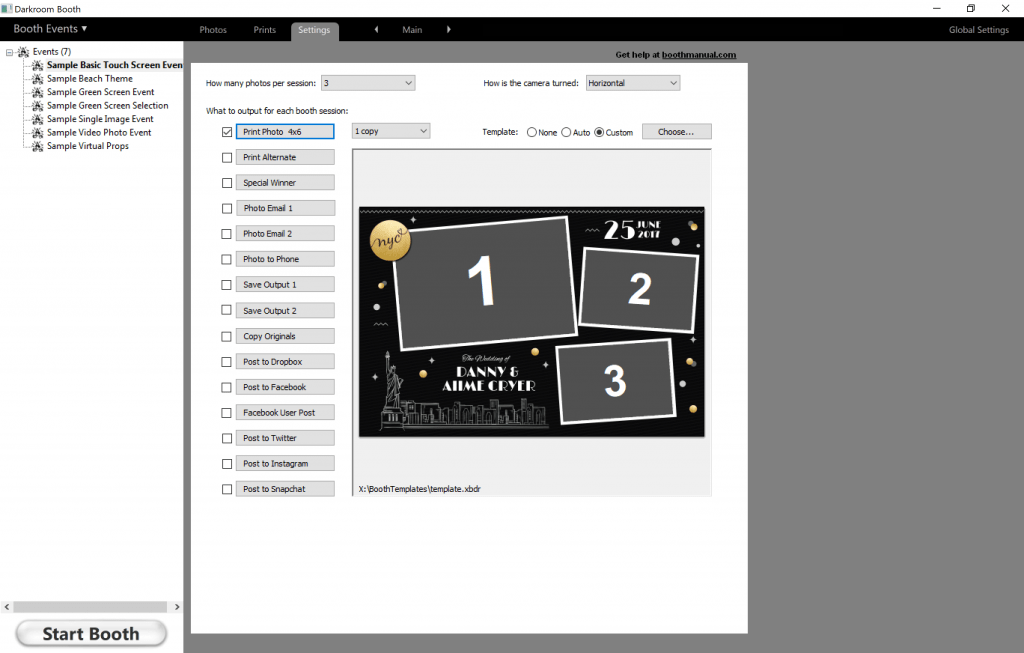
Task: Switch to the Prints tab
Action: pyautogui.click(x=264, y=29)
